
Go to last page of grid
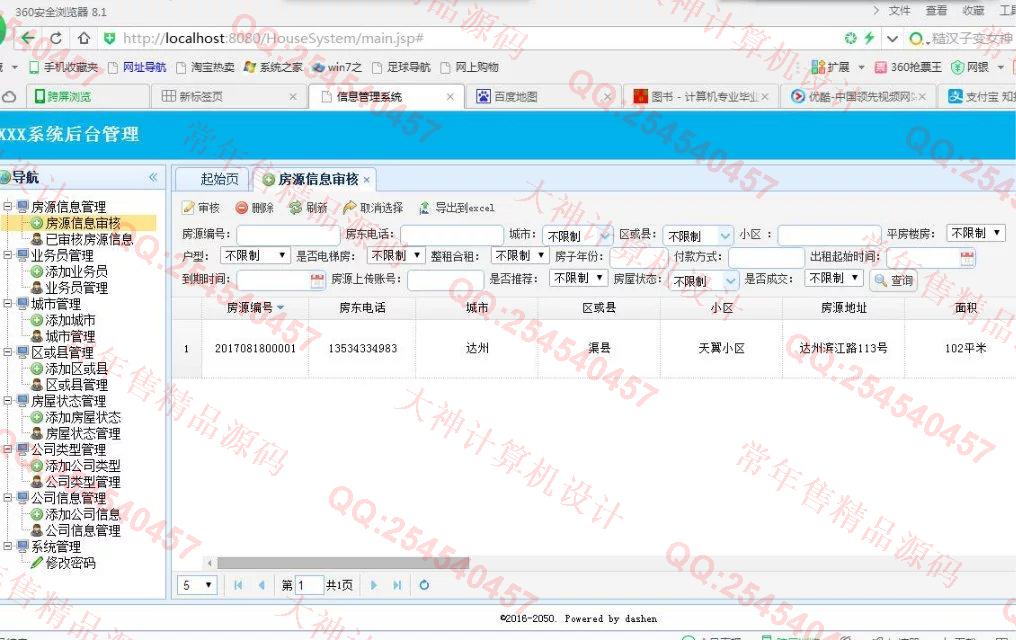(397, 586)
